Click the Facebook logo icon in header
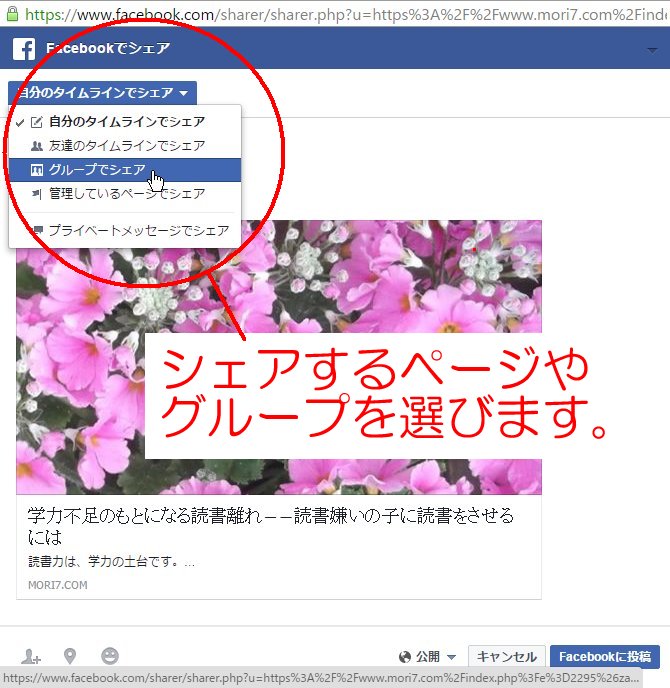The image size is (670, 688). [x=24, y=48]
